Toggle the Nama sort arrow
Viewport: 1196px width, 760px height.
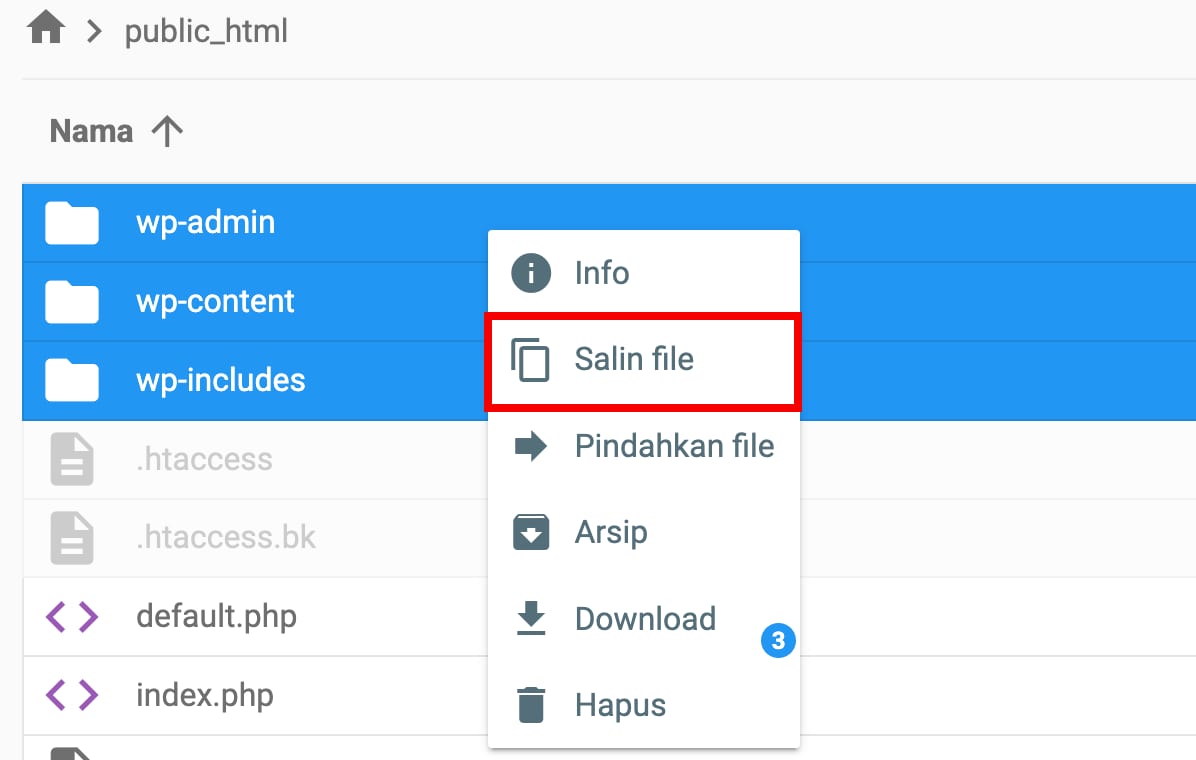167,132
